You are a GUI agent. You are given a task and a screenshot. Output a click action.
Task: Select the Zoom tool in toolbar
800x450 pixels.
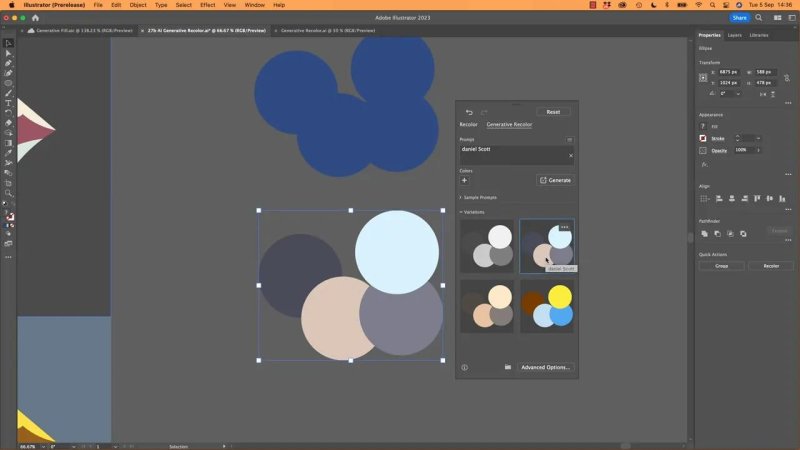point(8,193)
